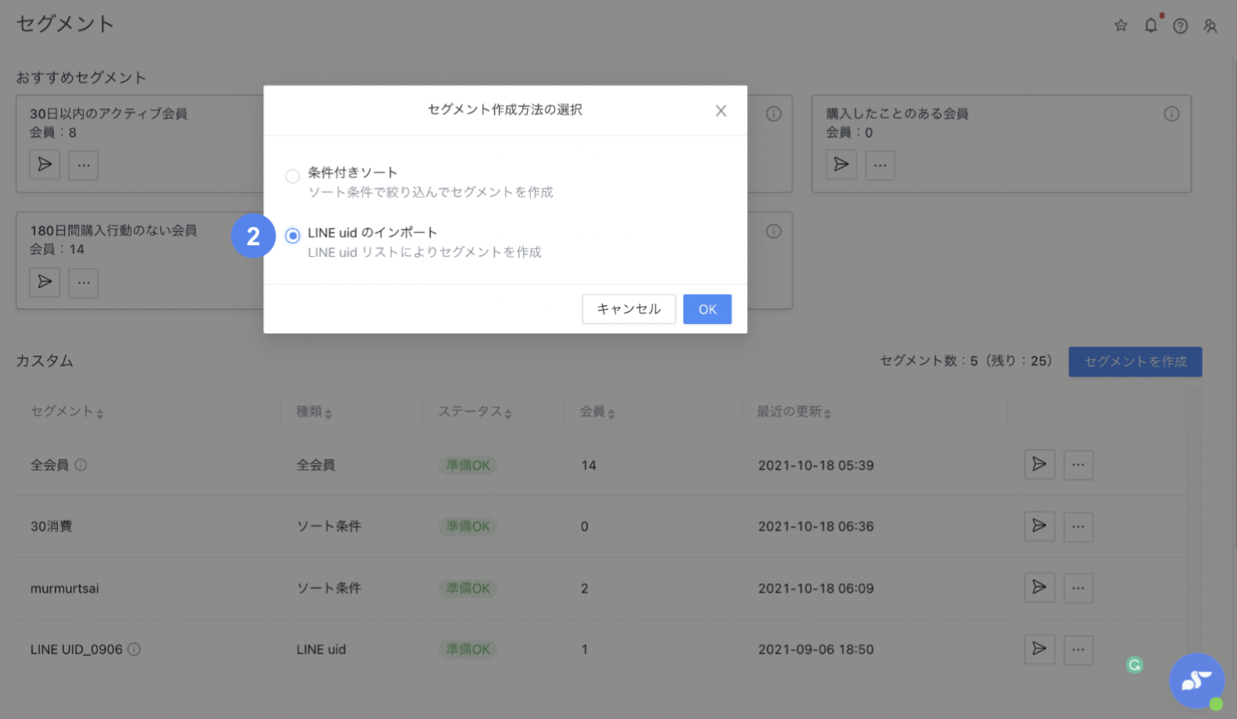This screenshot has width=1237, height=719.
Task: Click the セグメントを作成 button
Action: click(1135, 362)
